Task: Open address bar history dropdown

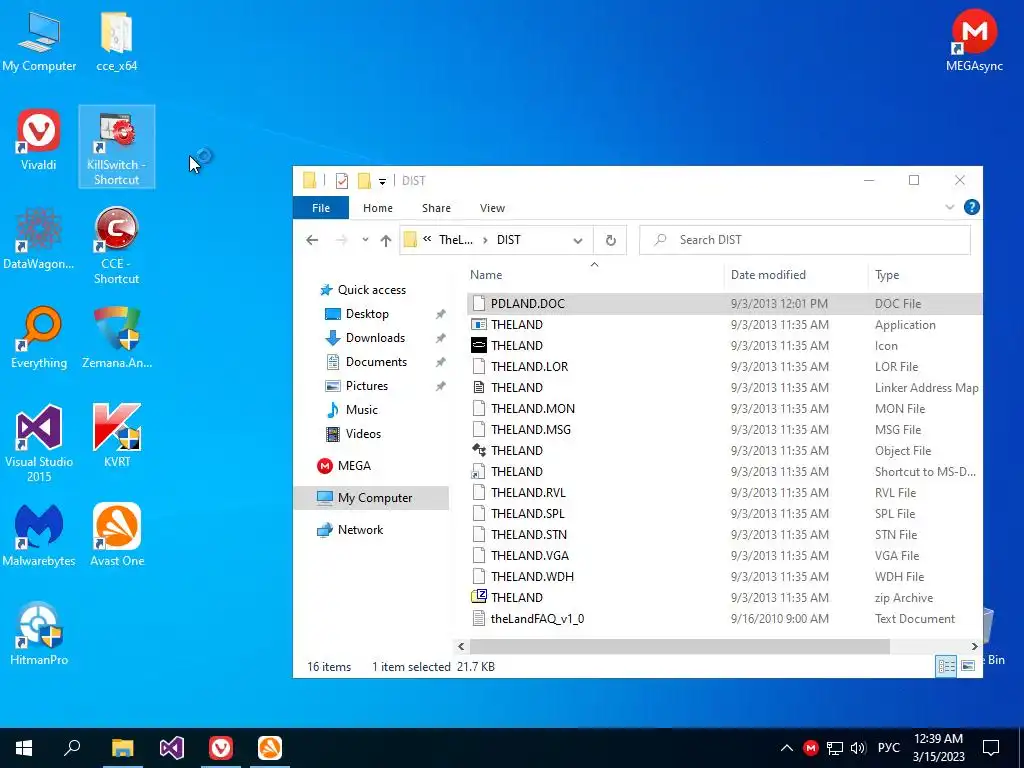Action: pos(578,240)
